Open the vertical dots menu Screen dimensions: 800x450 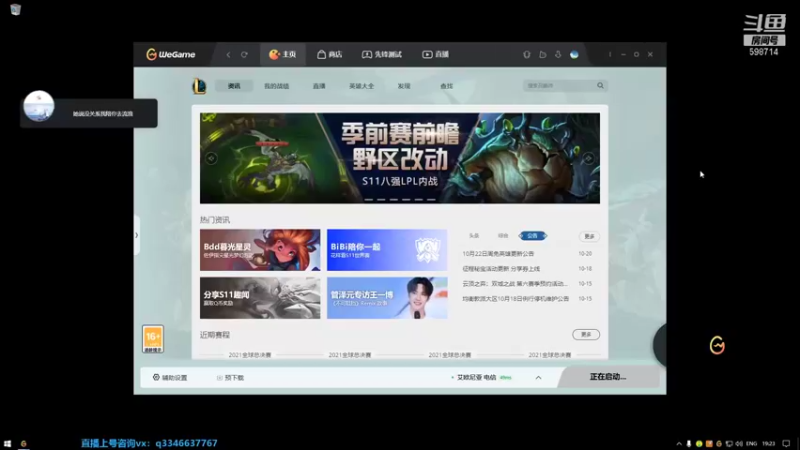(x=610, y=54)
